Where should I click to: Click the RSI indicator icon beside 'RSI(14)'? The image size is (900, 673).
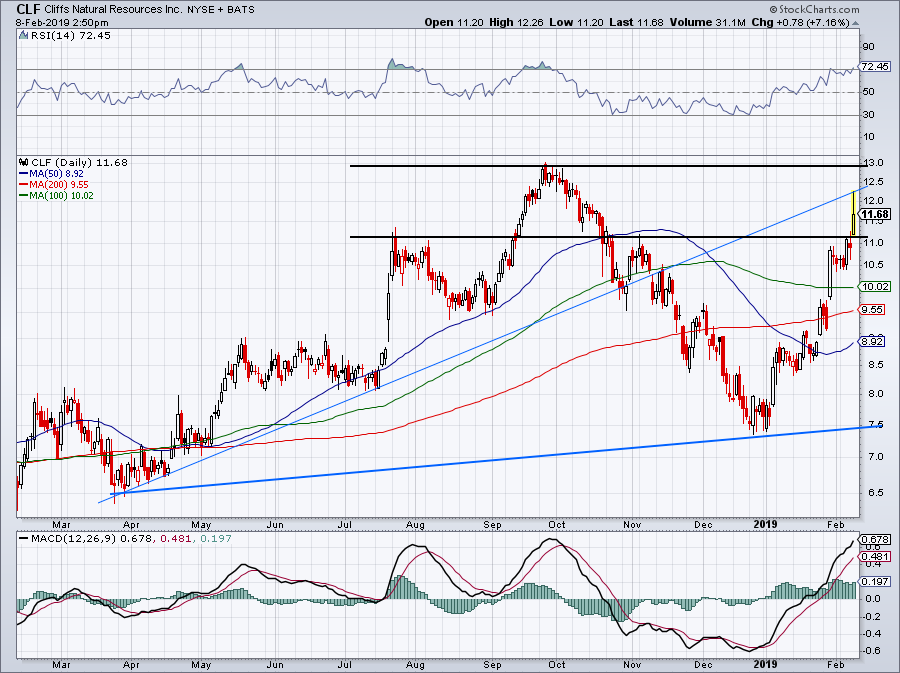coord(23,36)
